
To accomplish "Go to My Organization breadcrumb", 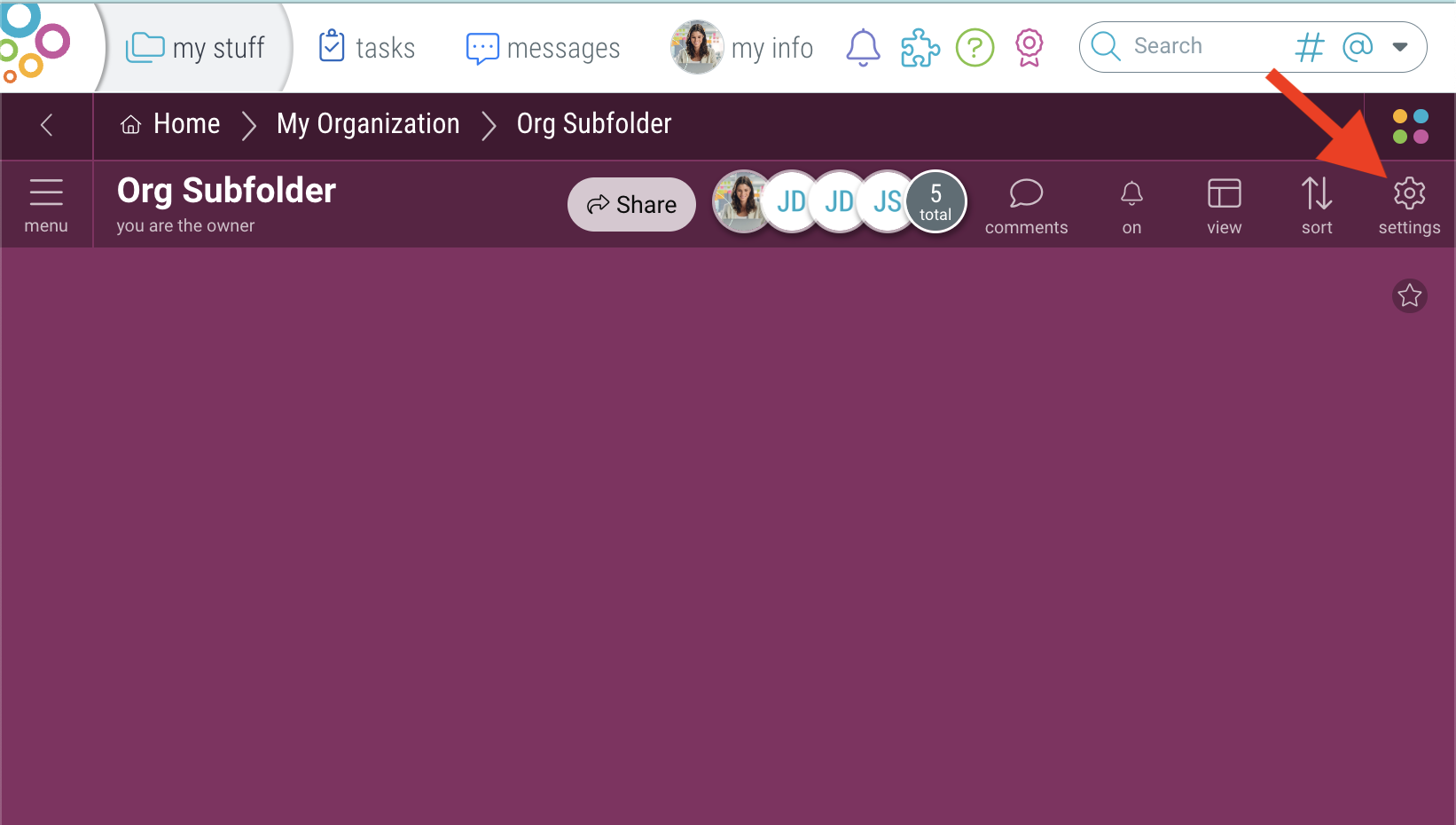I will point(368,124).
